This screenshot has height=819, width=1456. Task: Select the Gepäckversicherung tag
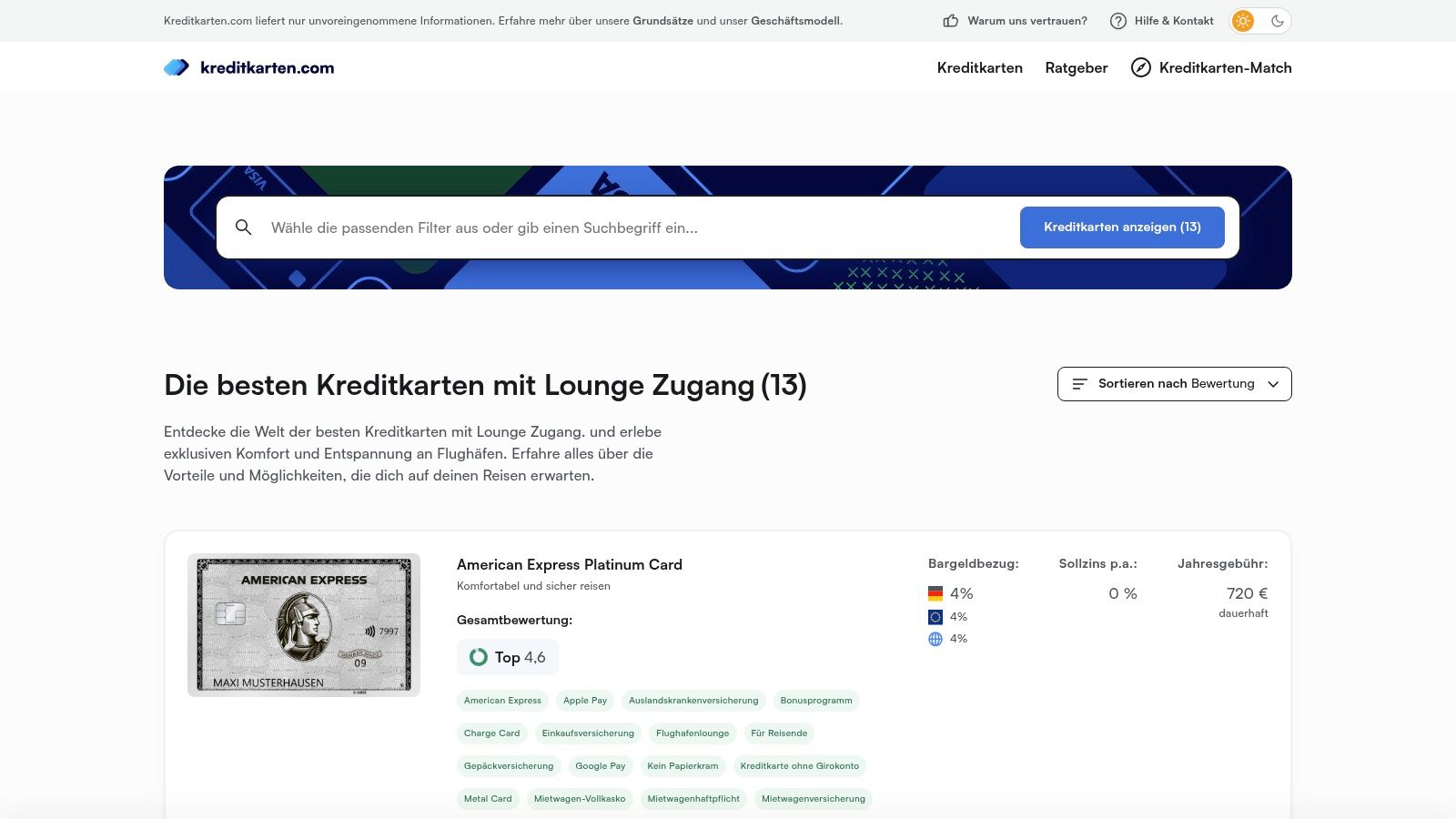pyautogui.click(x=509, y=766)
